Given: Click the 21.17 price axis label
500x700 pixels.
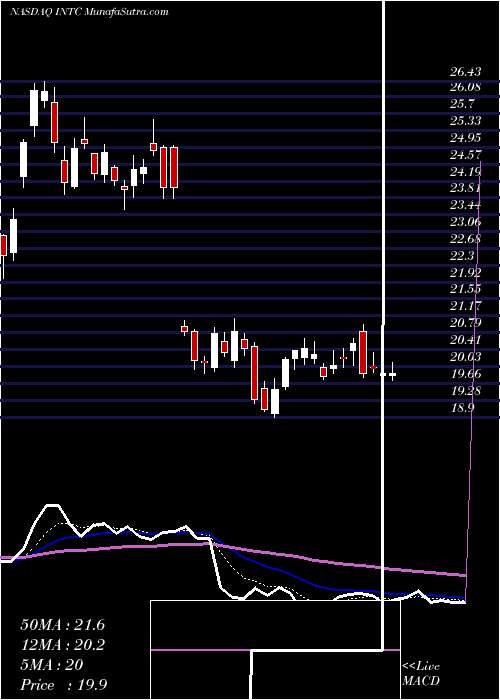Looking at the screenshot, I should 465,306.
